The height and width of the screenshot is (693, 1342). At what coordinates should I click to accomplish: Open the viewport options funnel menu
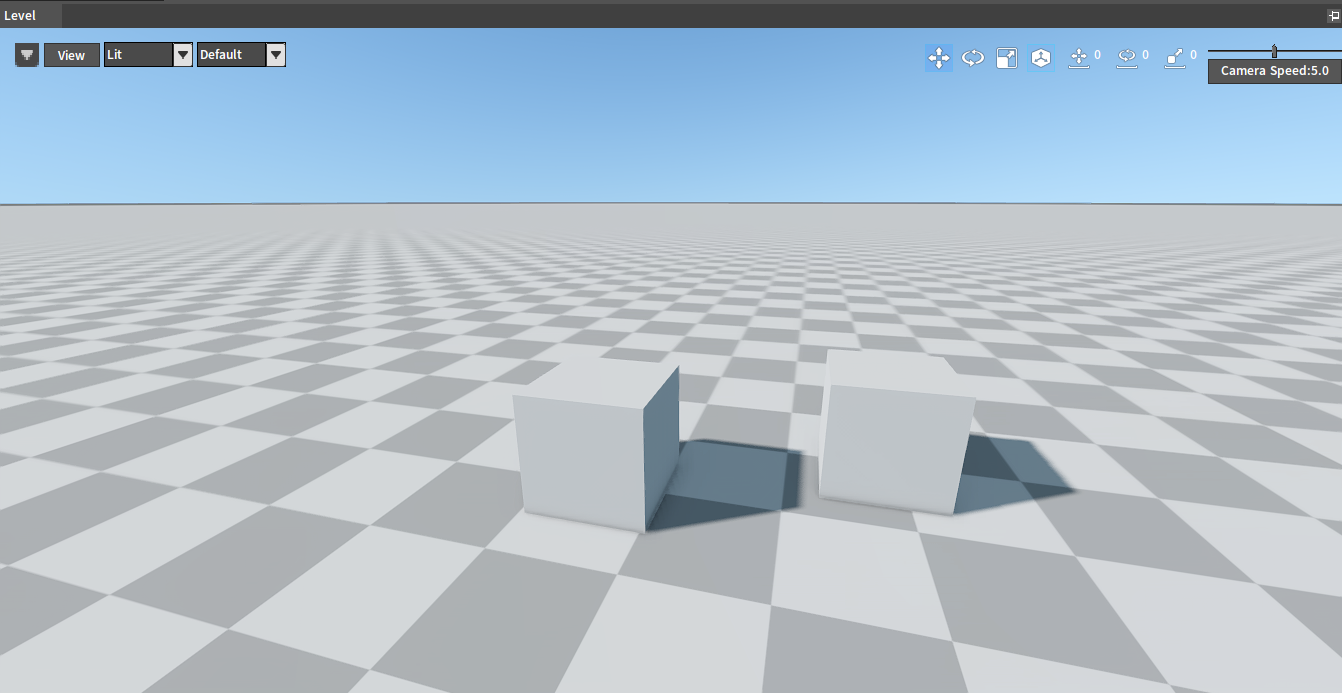pos(27,55)
